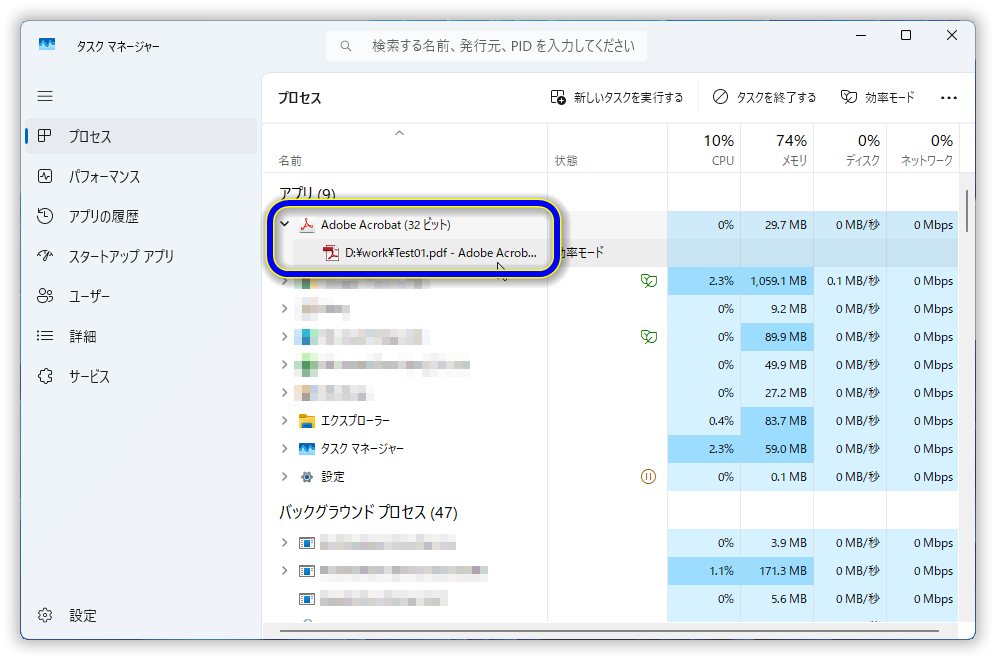Collapse the Adobe Acrobat (32 ビット) group
This screenshot has height=660, width=996.
[x=285, y=225]
